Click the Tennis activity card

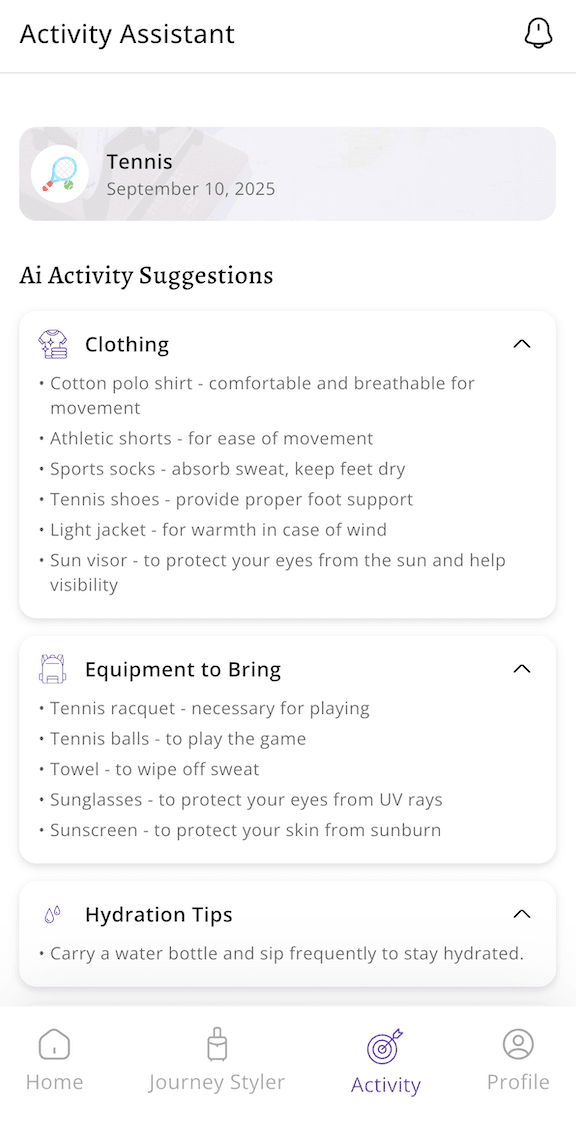pos(287,173)
